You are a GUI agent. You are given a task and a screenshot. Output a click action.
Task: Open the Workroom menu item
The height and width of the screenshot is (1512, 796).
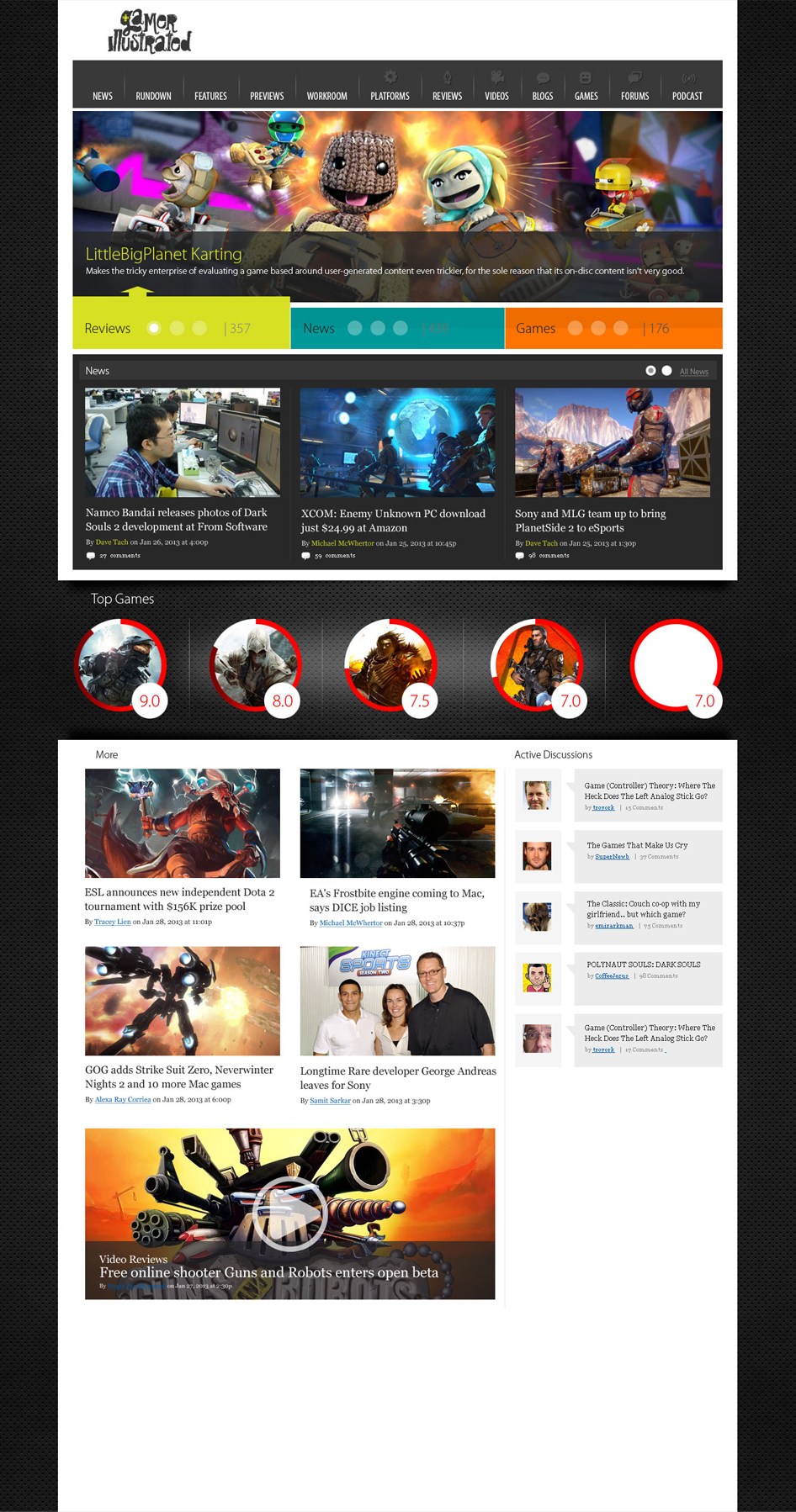click(x=326, y=96)
